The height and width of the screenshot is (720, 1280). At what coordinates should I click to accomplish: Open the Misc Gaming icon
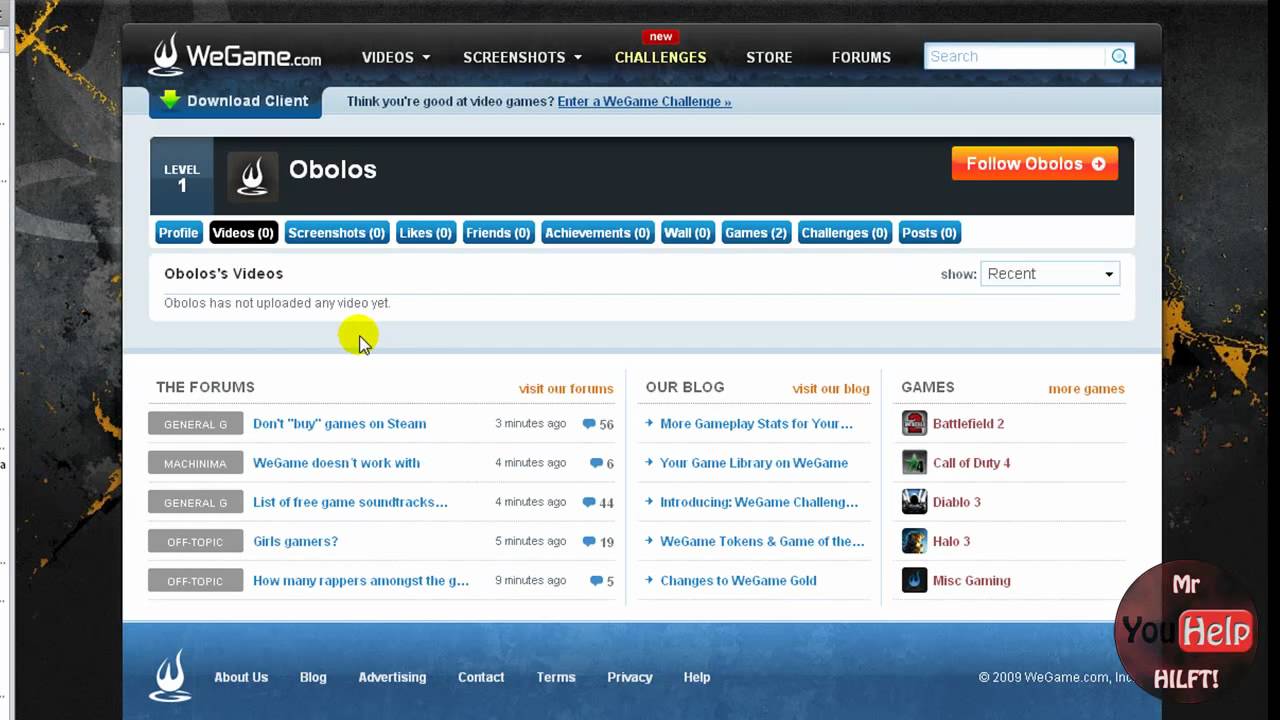914,580
